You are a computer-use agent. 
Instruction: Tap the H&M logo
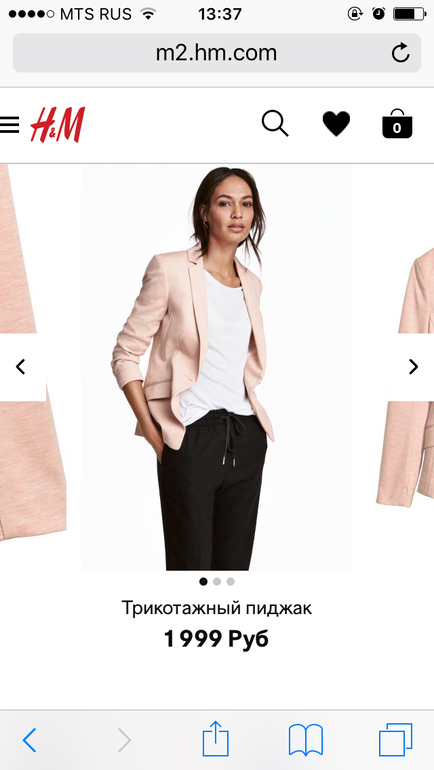57,125
